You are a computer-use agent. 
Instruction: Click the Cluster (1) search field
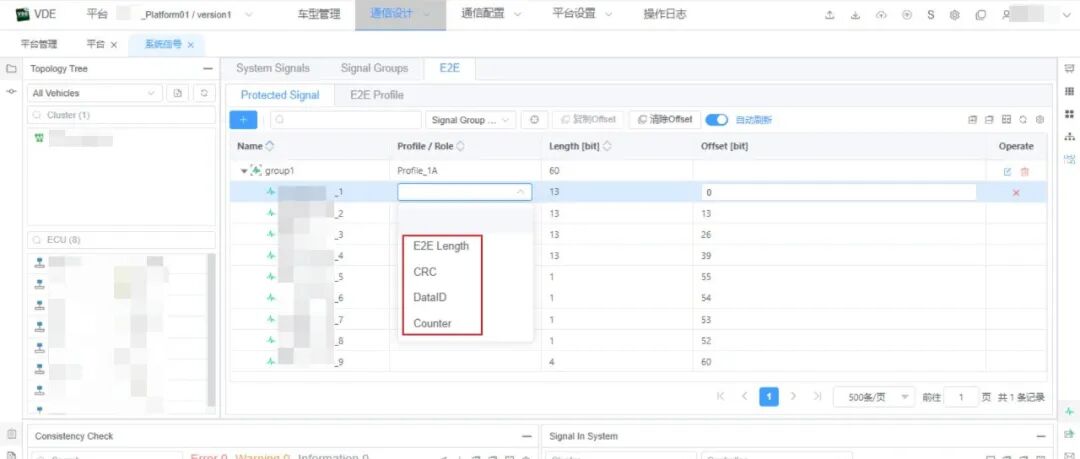(121, 115)
